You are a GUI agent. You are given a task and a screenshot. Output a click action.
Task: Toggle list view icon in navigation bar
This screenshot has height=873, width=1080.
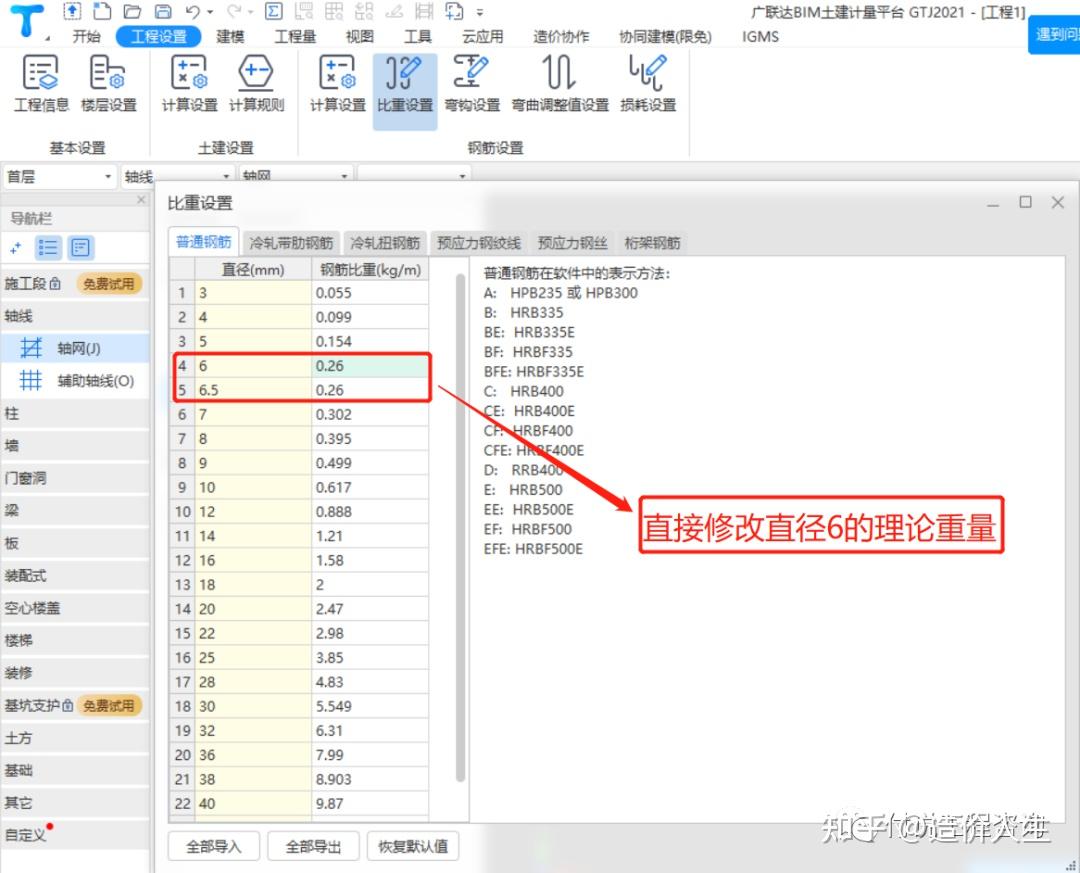tap(48, 247)
